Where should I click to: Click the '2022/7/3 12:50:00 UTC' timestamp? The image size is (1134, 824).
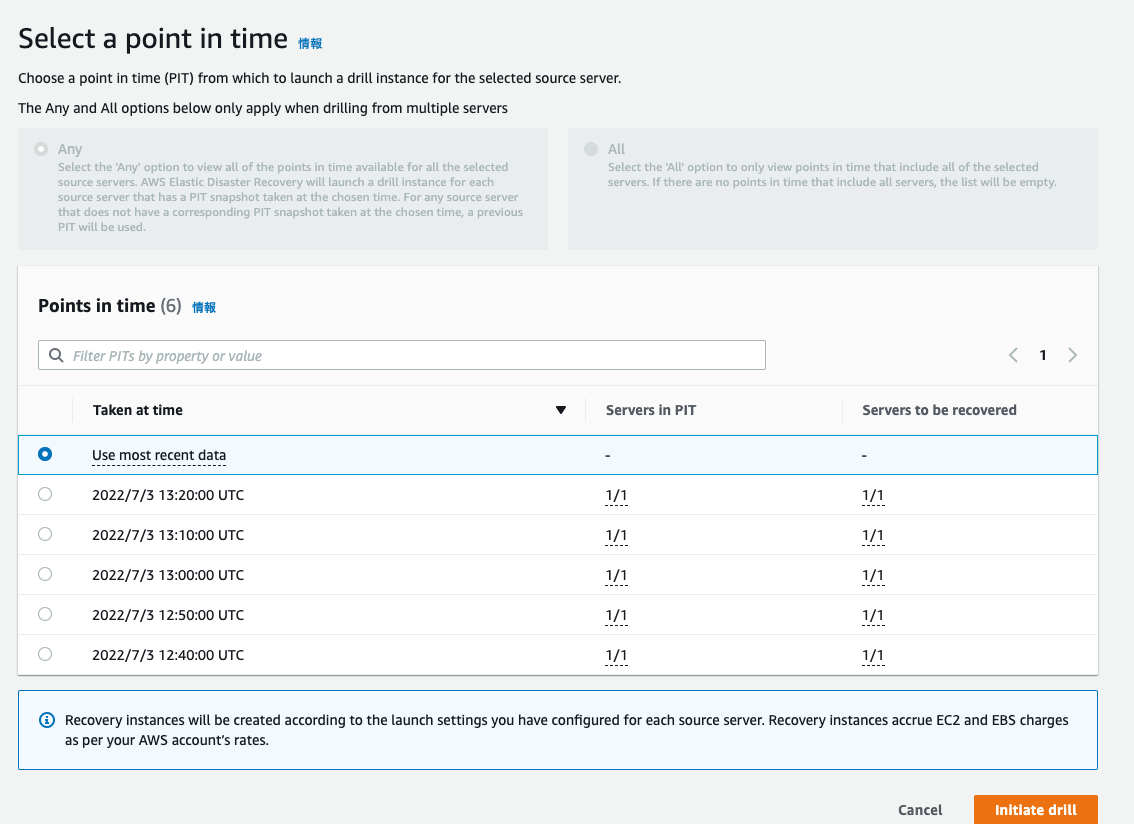(x=168, y=615)
